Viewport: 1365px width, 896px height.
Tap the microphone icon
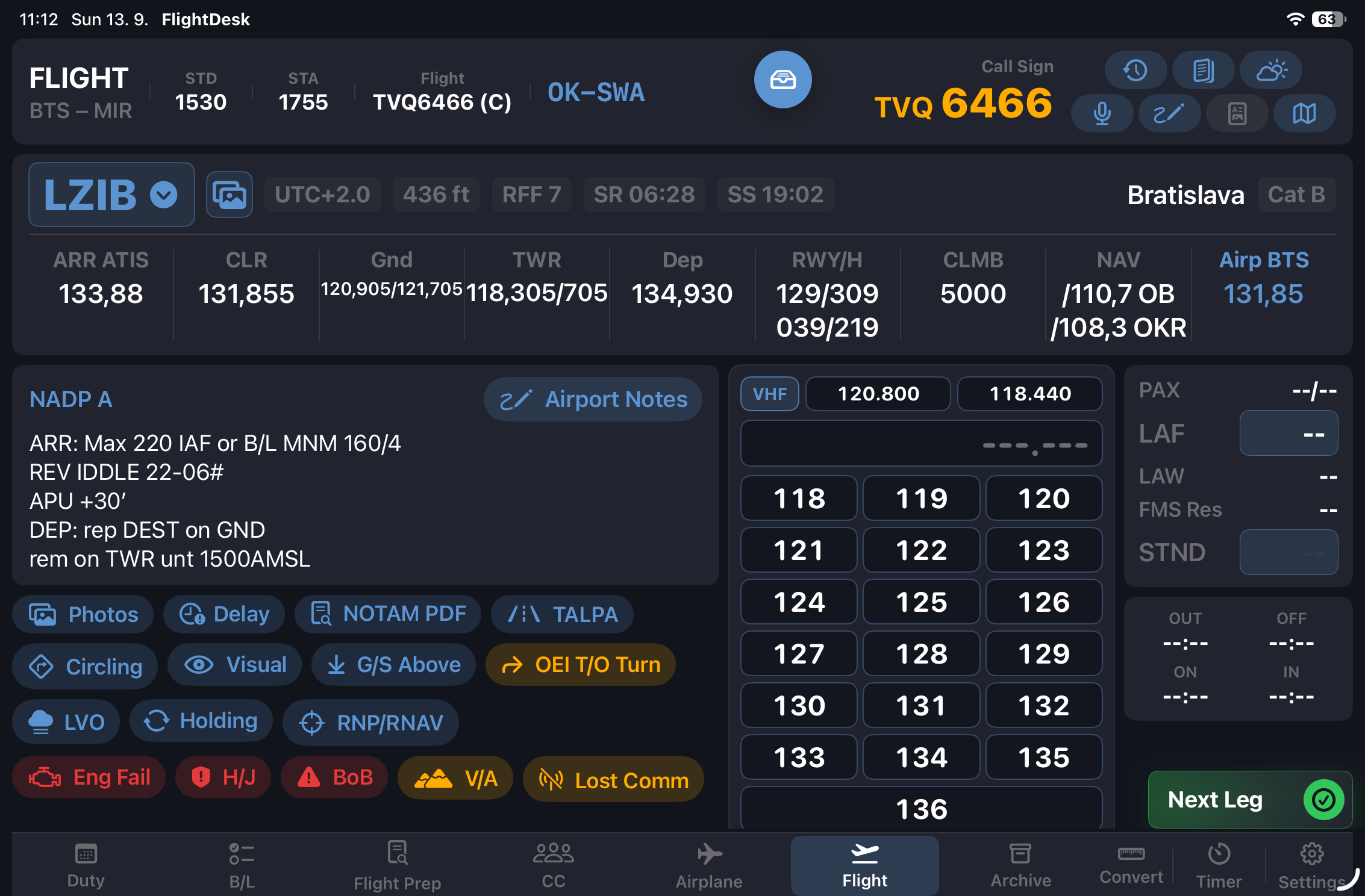[1102, 113]
